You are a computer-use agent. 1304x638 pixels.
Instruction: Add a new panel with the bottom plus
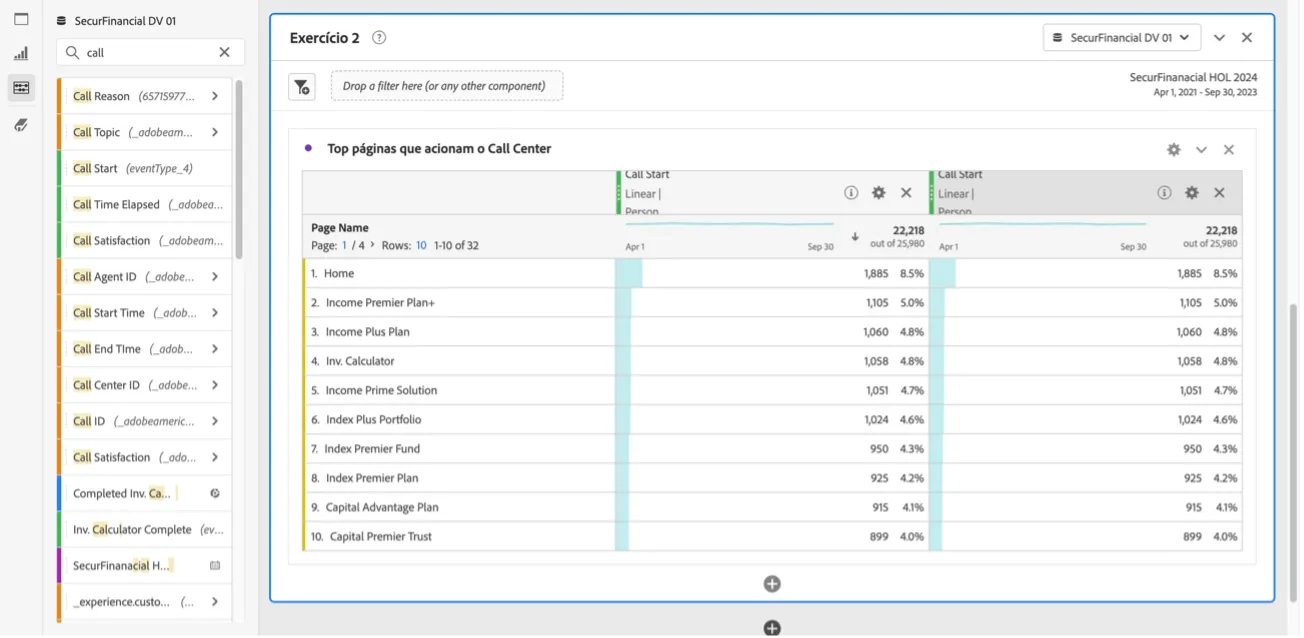(772, 629)
